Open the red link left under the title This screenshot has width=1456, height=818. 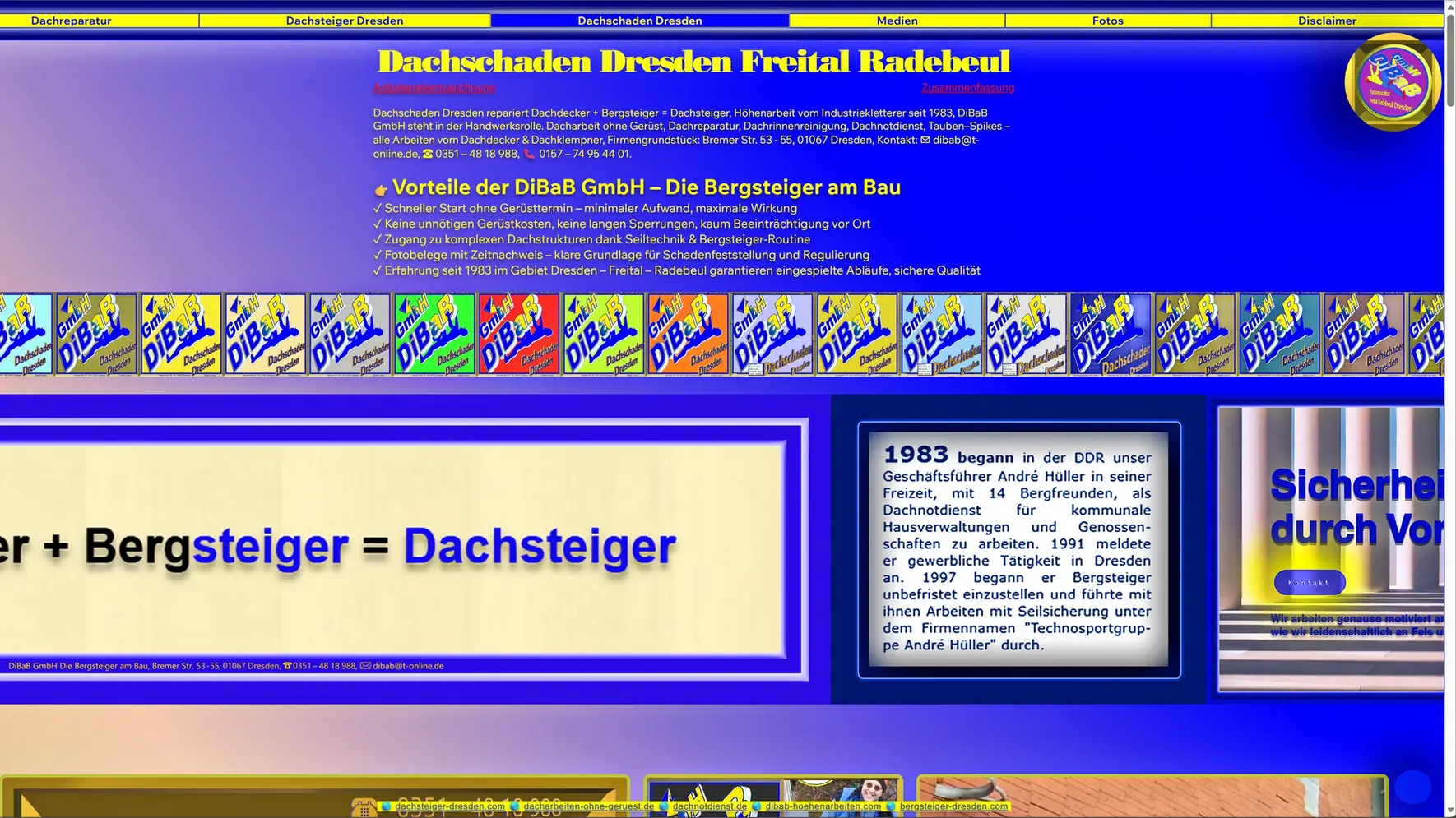click(x=434, y=88)
